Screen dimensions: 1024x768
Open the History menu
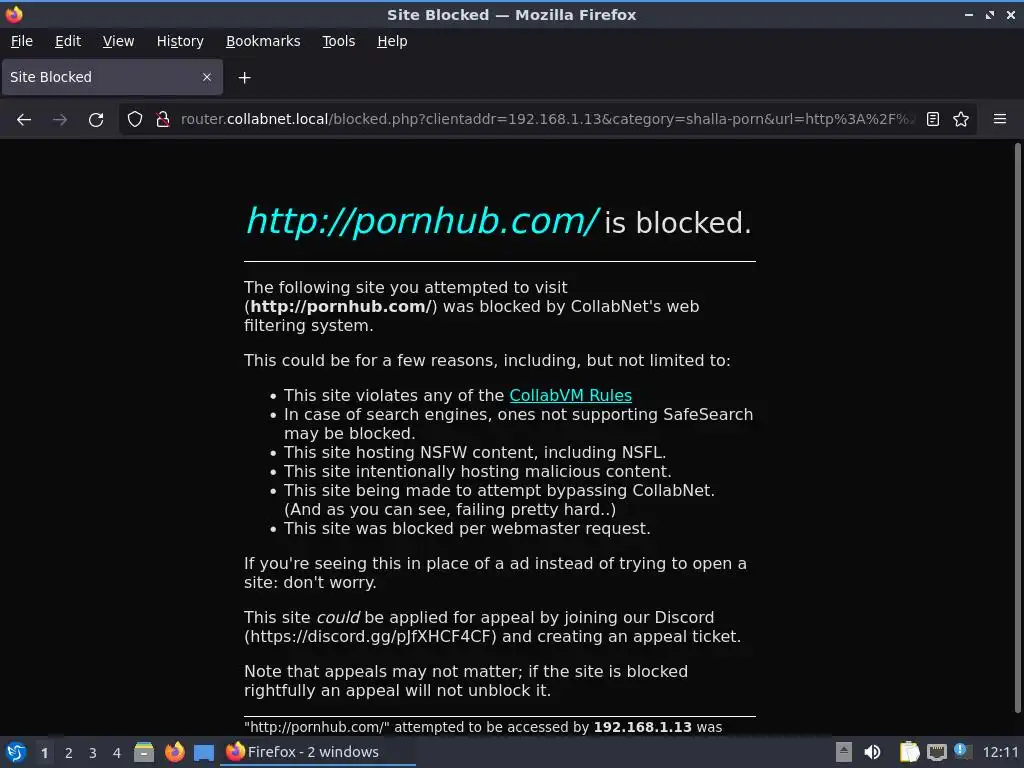[180, 41]
